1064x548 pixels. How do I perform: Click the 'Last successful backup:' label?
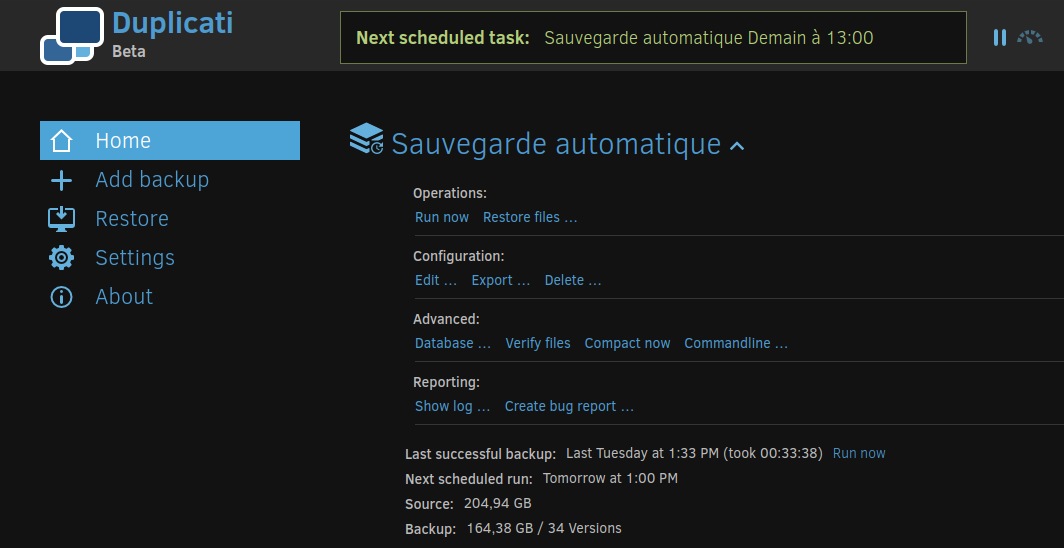pos(480,454)
